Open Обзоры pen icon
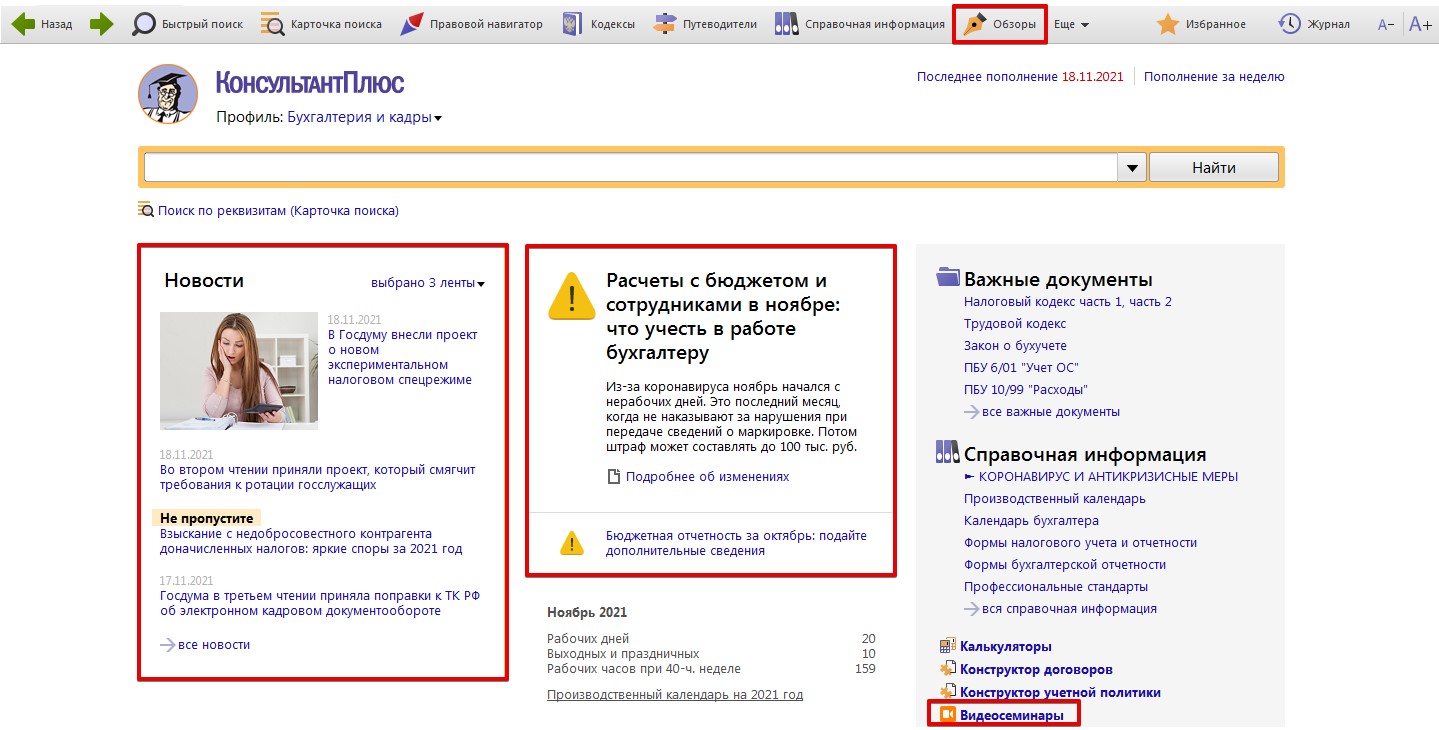Viewport: 1439px width, 730px height. tap(973, 24)
